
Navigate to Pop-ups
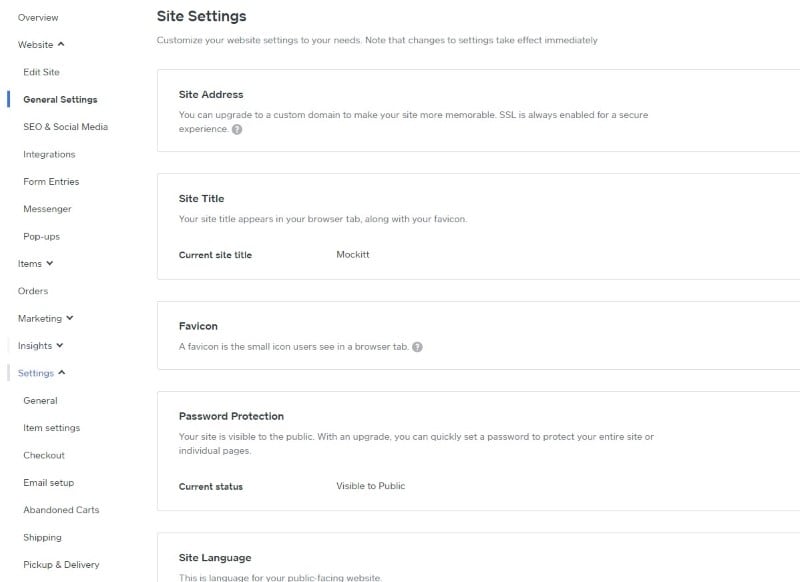click(41, 237)
